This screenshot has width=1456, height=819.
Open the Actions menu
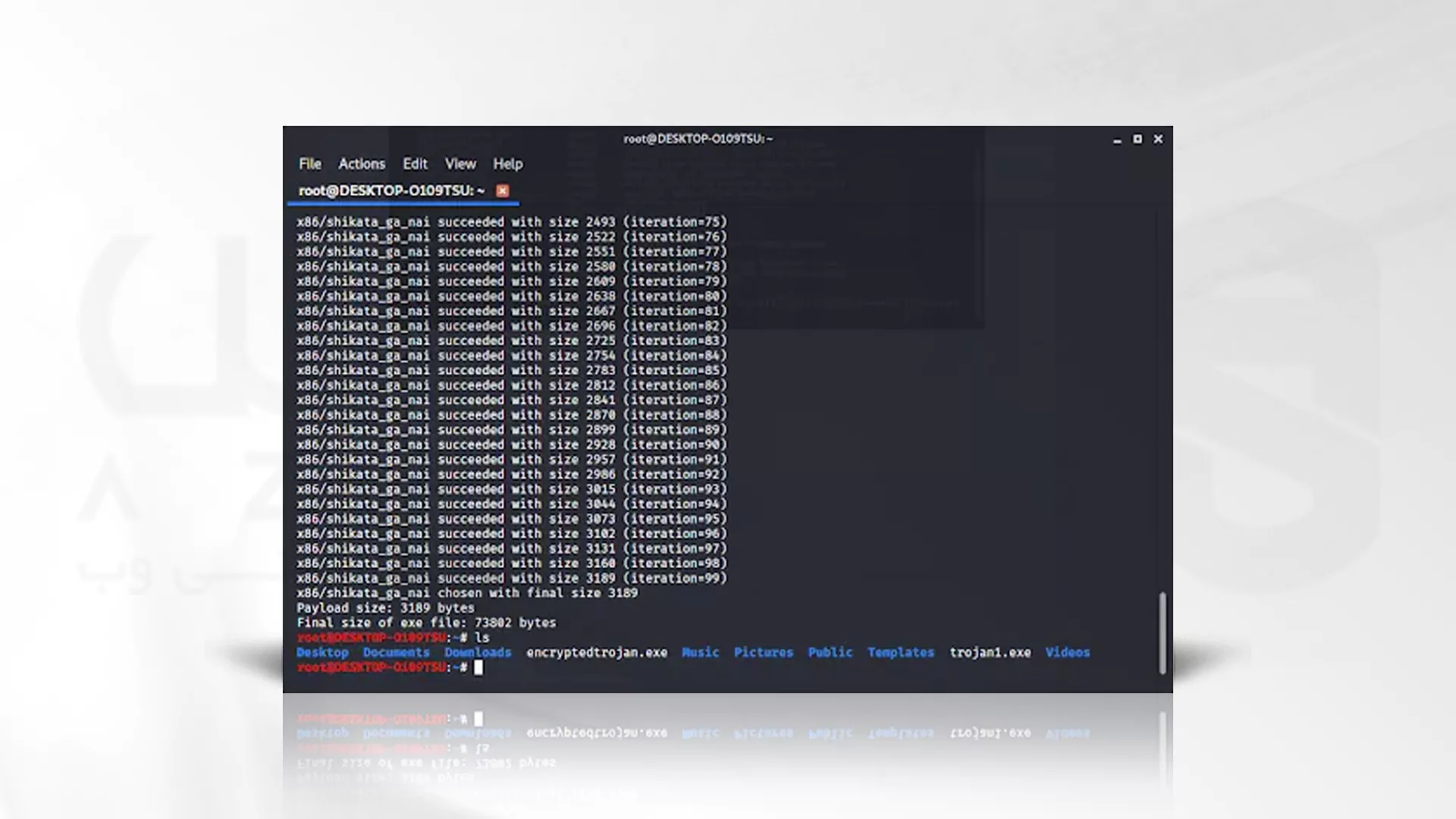[x=362, y=164]
